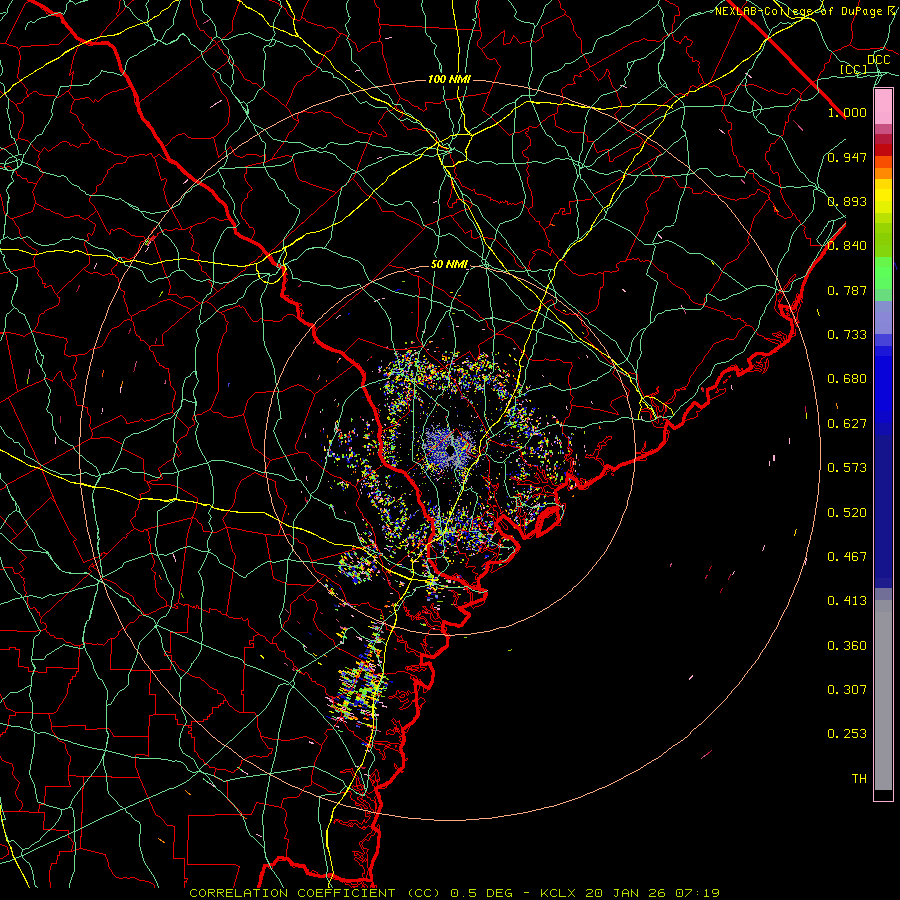Click the 0.733 scale value
Image resolution: width=900 pixels, height=900 pixels.
[x=847, y=335]
